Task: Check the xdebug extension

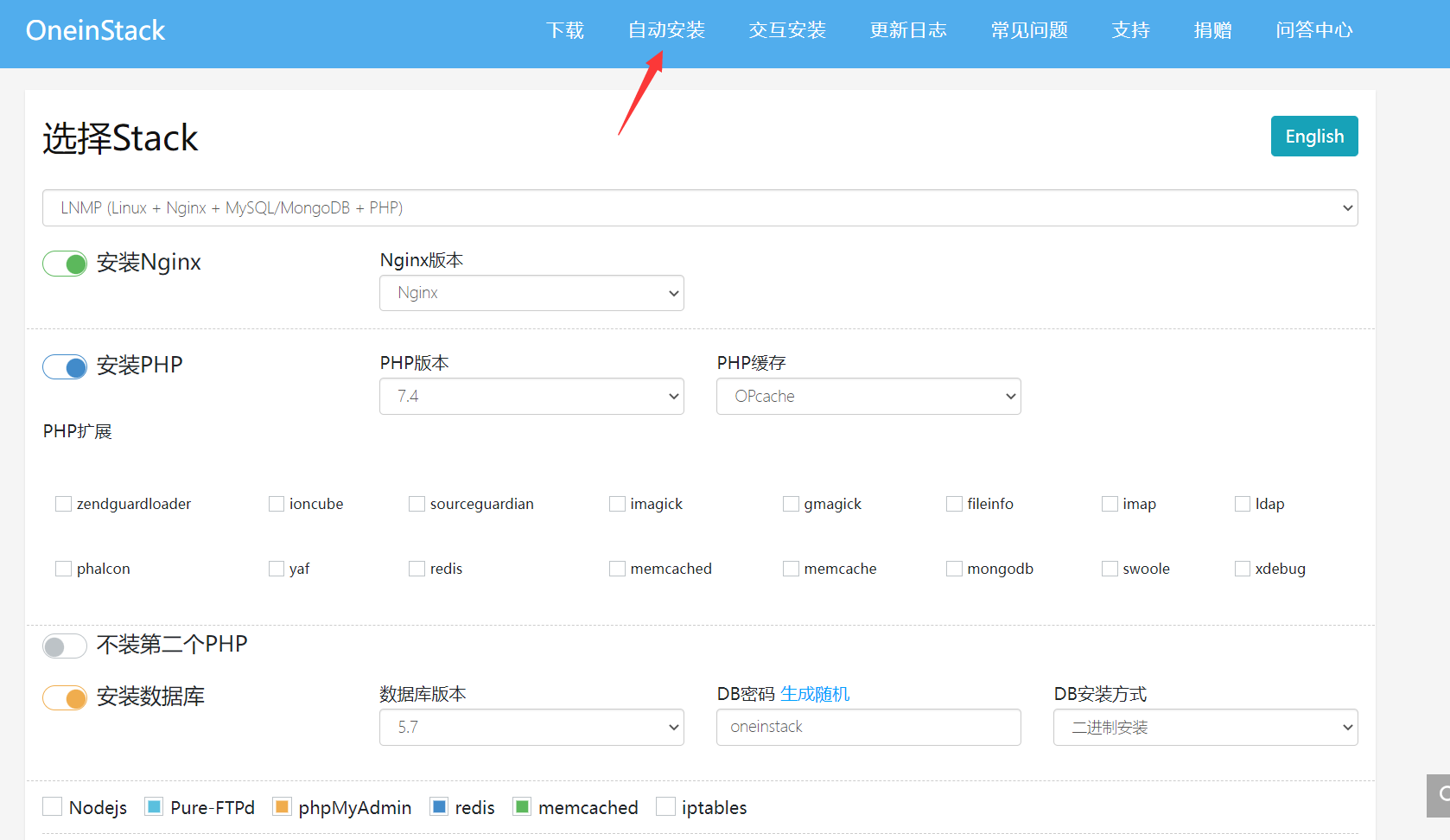Action: [x=1243, y=569]
